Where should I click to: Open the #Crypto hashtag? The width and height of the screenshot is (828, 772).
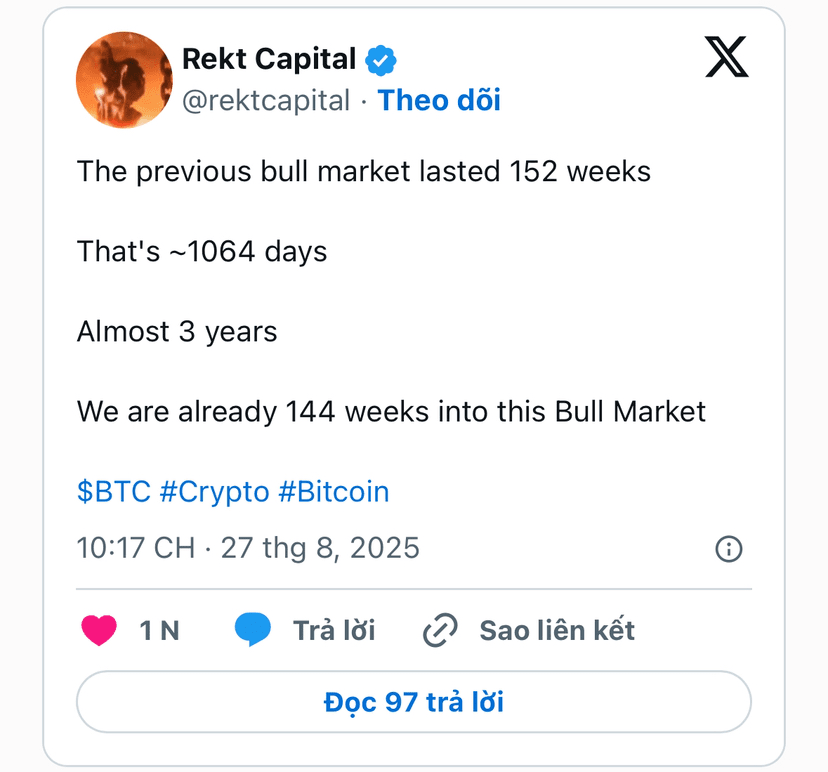214,492
